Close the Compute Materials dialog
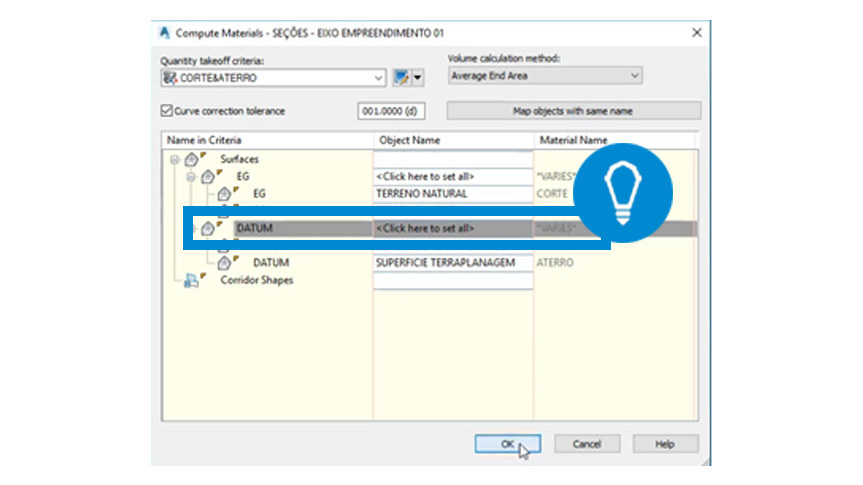The height and width of the screenshot is (485, 863). pyautogui.click(x=697, y=32)
